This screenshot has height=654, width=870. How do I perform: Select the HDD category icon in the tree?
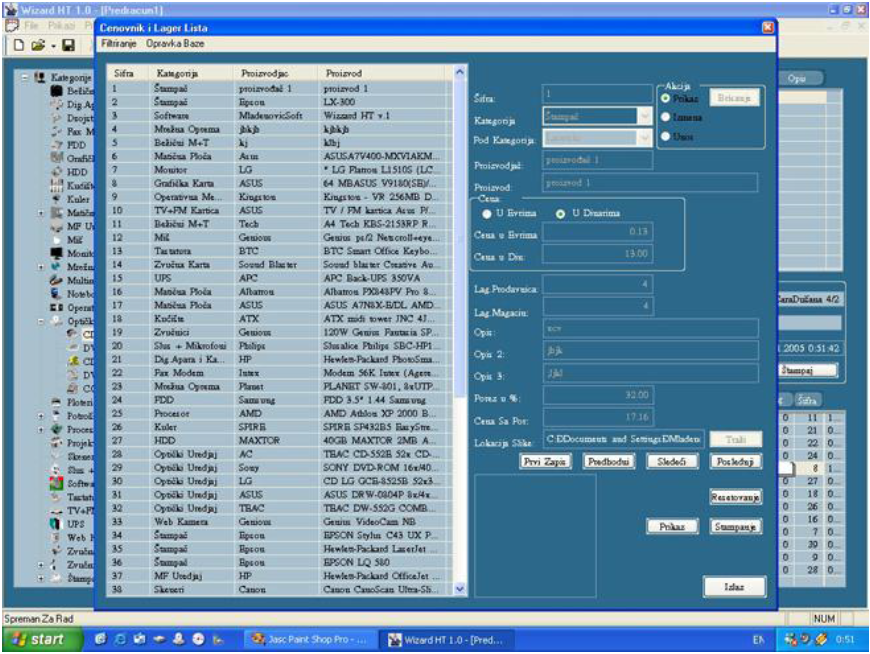click(57, 172)
